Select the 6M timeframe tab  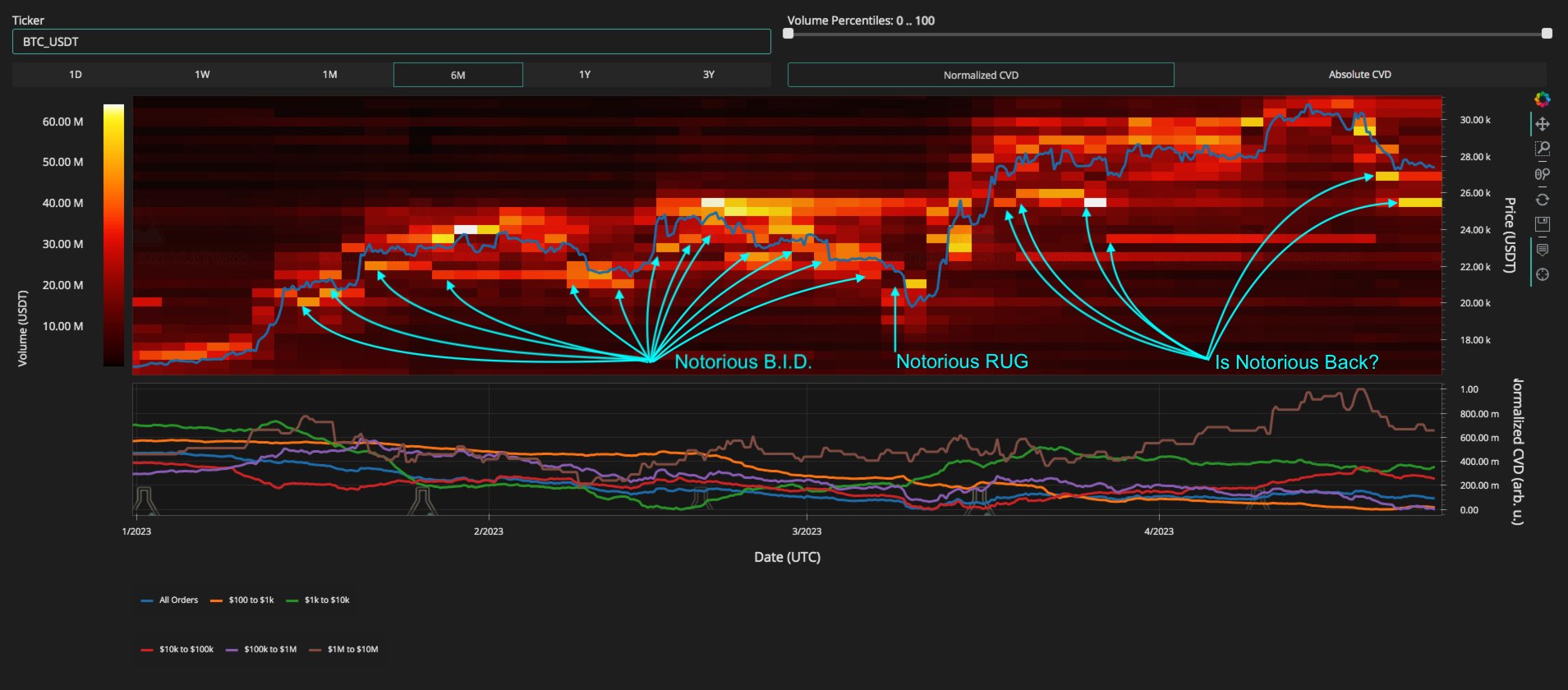tap(458, 75)
